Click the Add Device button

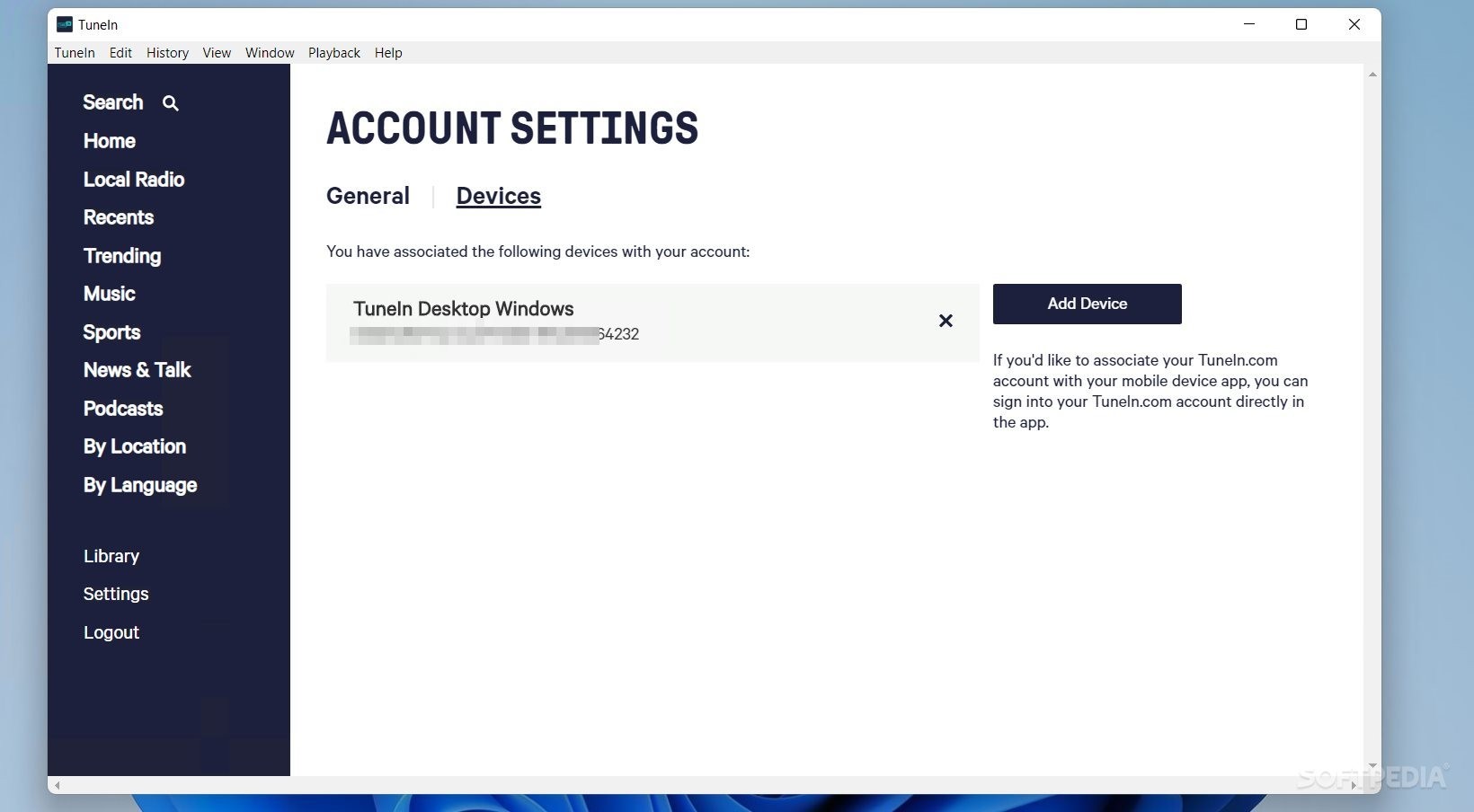(1088, 304)
